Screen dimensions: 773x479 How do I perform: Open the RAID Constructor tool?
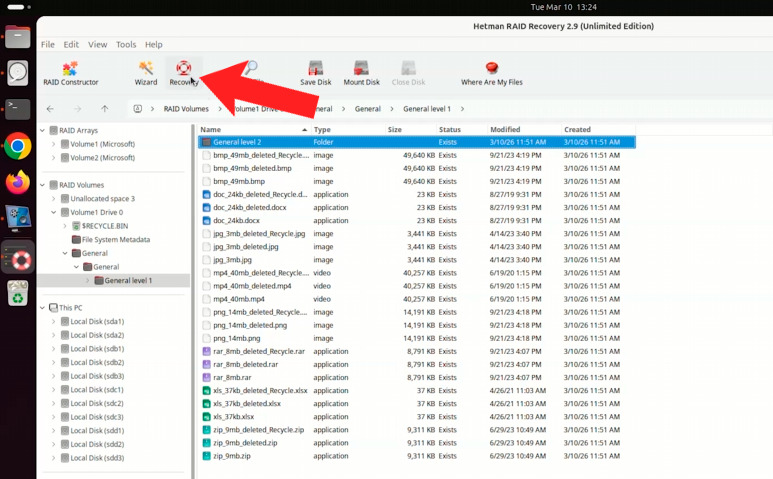(70, 73)
